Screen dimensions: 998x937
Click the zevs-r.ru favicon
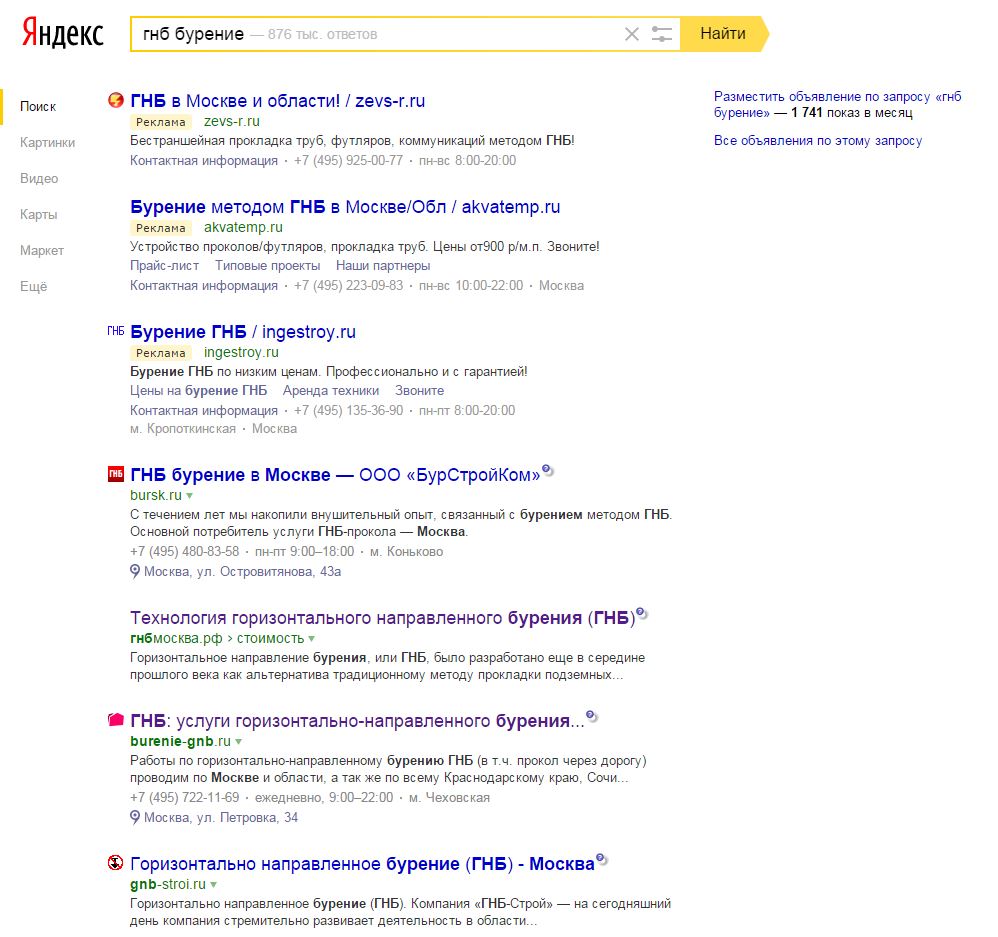[x=115, y=100]
